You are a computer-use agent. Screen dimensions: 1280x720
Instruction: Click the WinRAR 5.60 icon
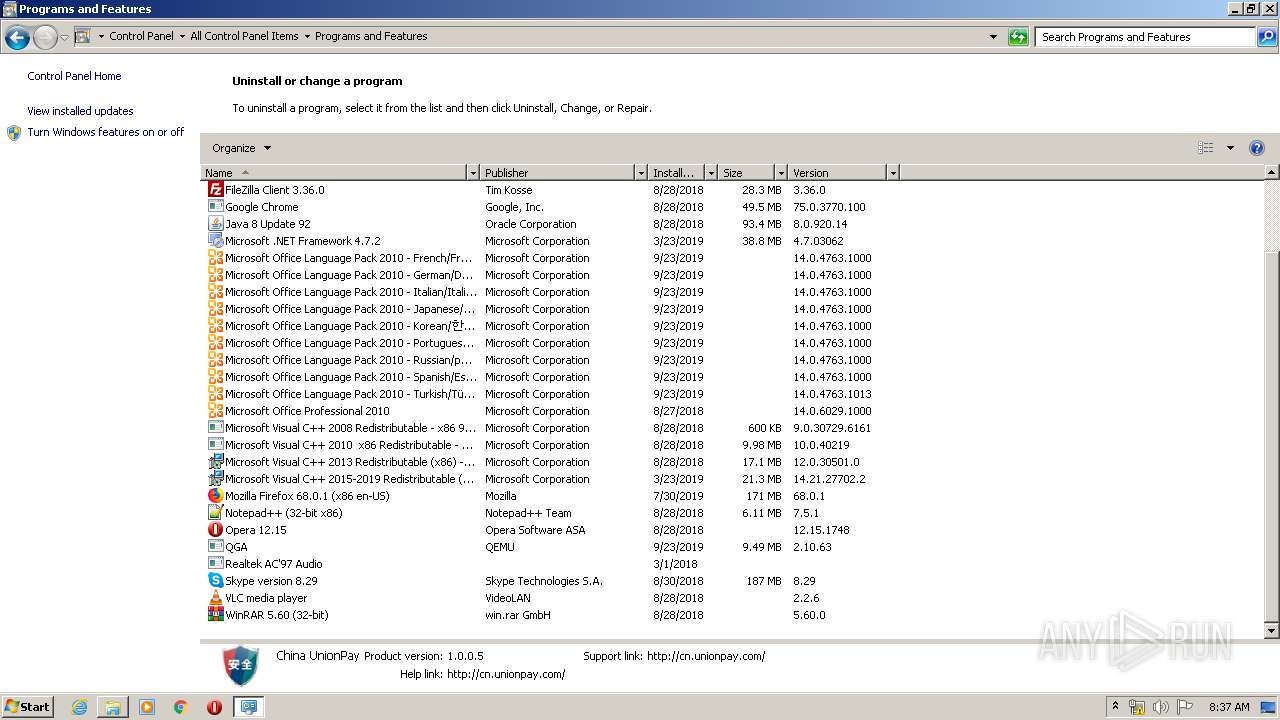(x=215, y=614)
